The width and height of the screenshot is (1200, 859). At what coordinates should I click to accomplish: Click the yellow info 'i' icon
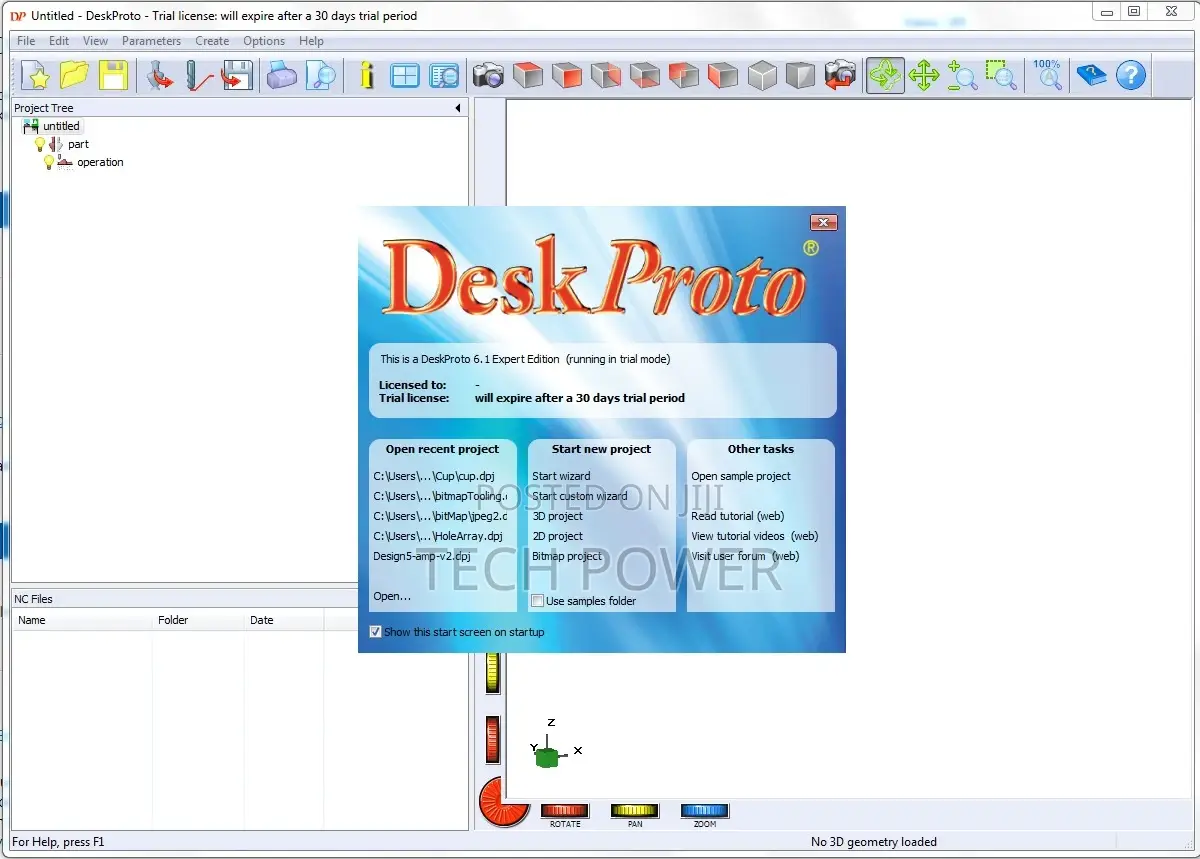tap(366, 75)
